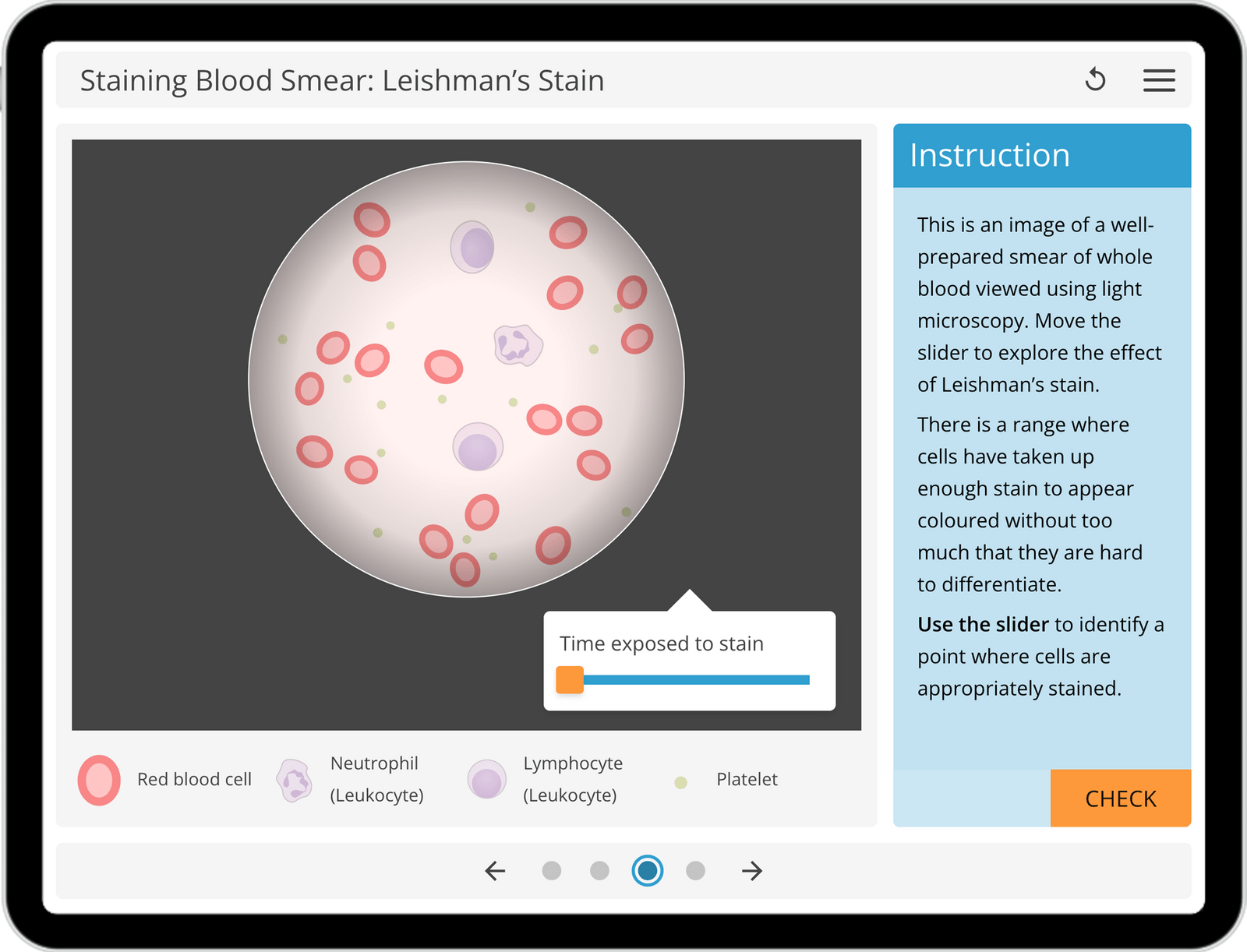Click the Neutrophil legend icon
The height and width of the screenshot is (952, 1247).
point(293,779)
